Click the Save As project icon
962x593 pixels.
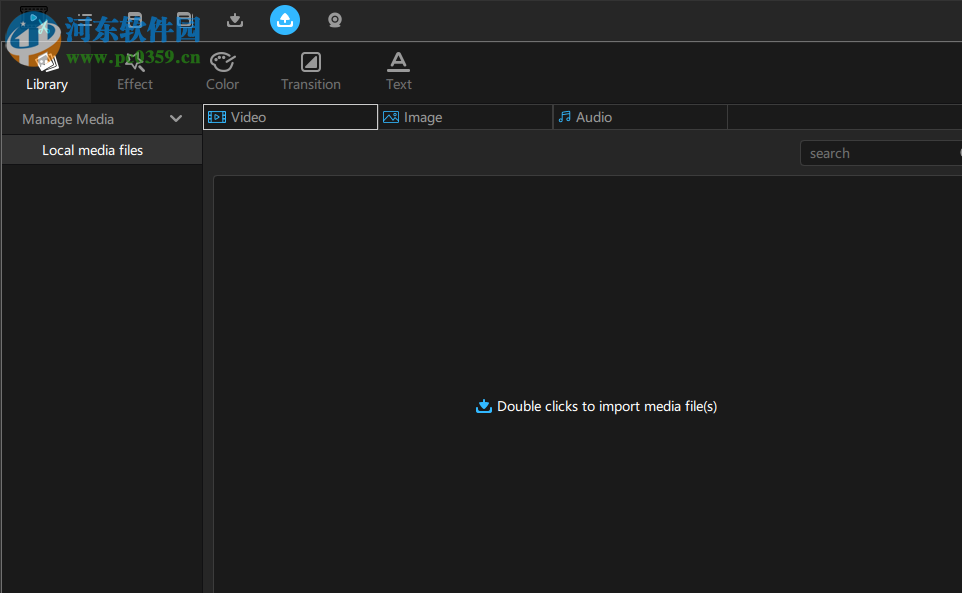pyautogui.click(x=184, y=19)
